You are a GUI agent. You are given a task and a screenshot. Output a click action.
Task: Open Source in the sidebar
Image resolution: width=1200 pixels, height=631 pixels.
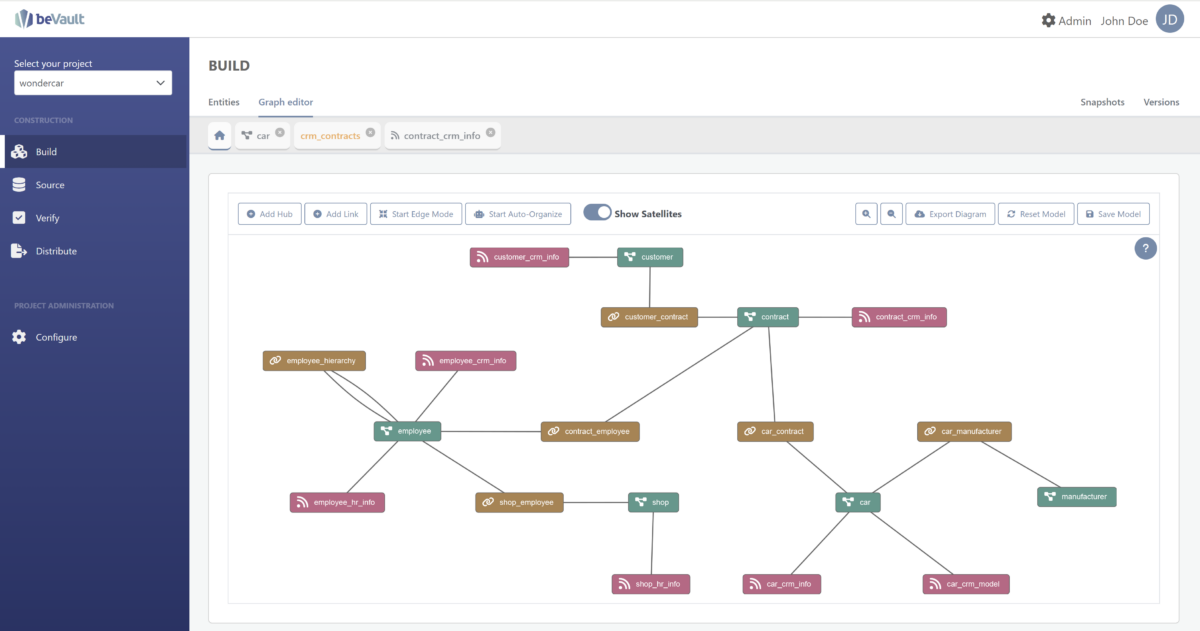(50, 185)
